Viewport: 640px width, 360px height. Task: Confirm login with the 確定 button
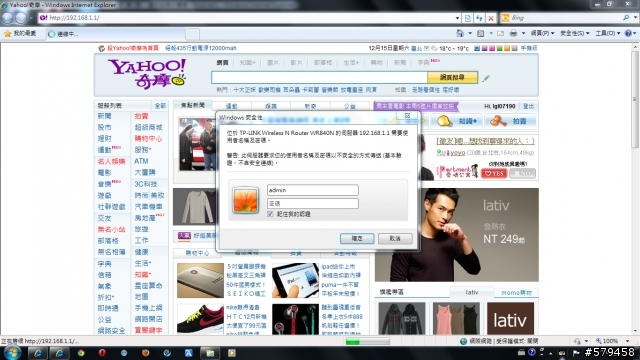357,238
